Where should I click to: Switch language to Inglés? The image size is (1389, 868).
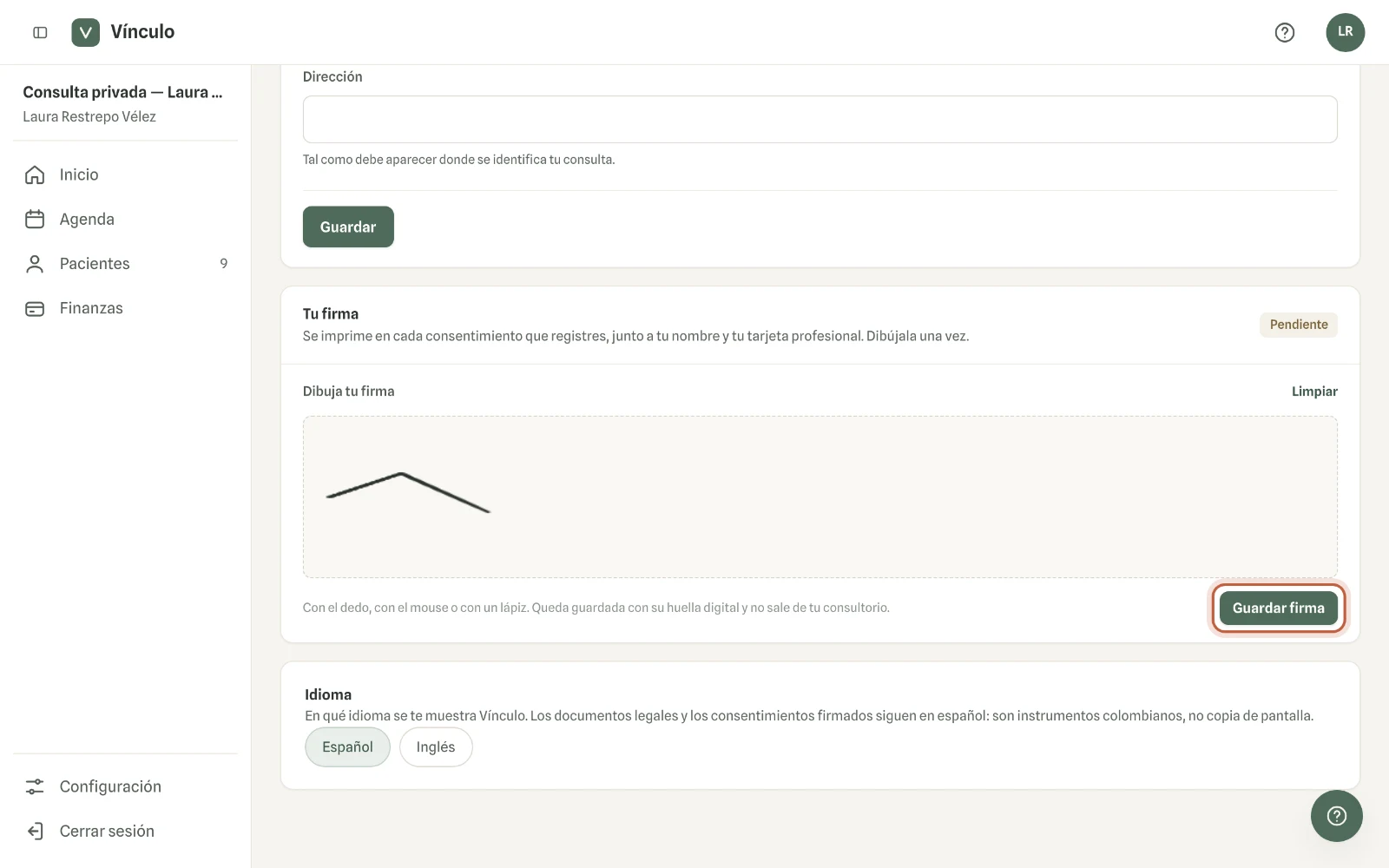click(x=436, y=746)
